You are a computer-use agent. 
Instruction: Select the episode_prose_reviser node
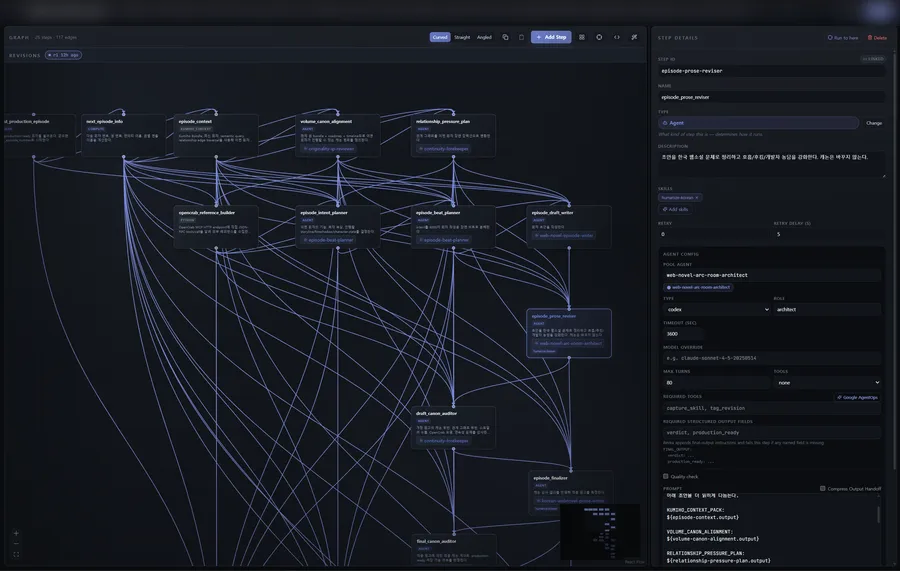569,333
